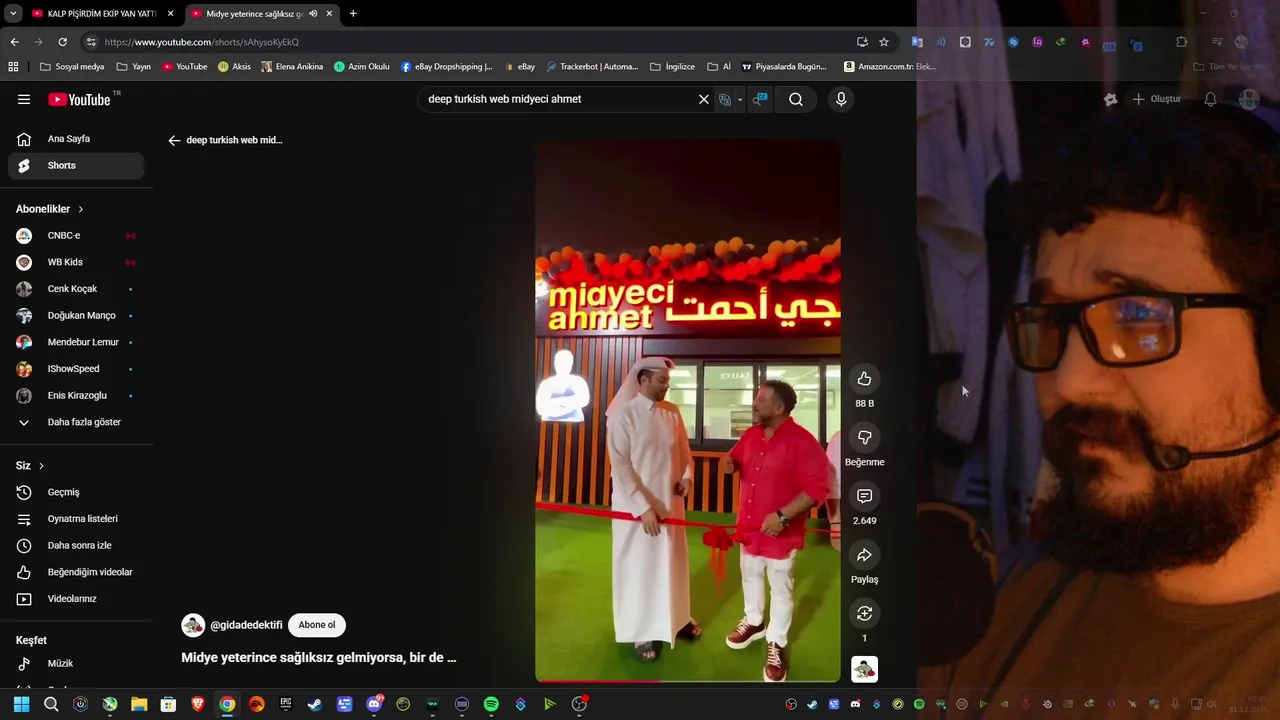
Task: Open the @gidadedektifi channel link
Action: point(246,625)
